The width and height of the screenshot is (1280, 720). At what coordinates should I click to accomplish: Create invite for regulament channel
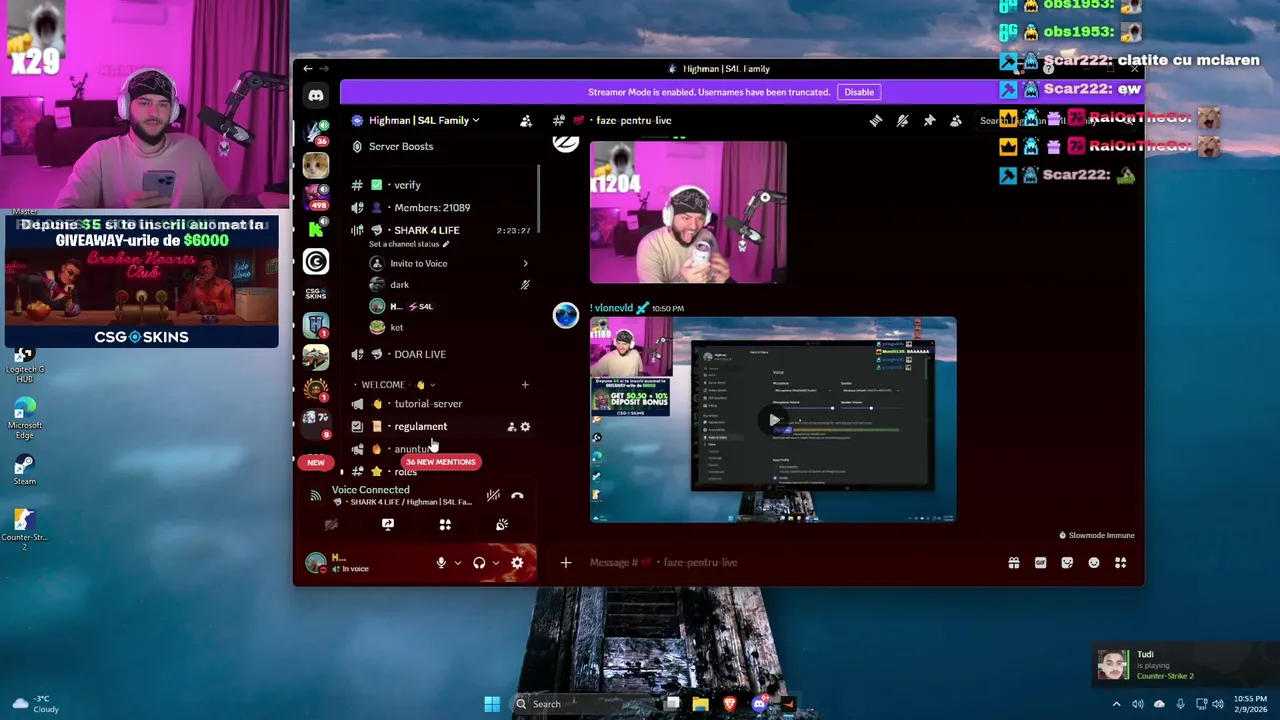click(511, 427)
